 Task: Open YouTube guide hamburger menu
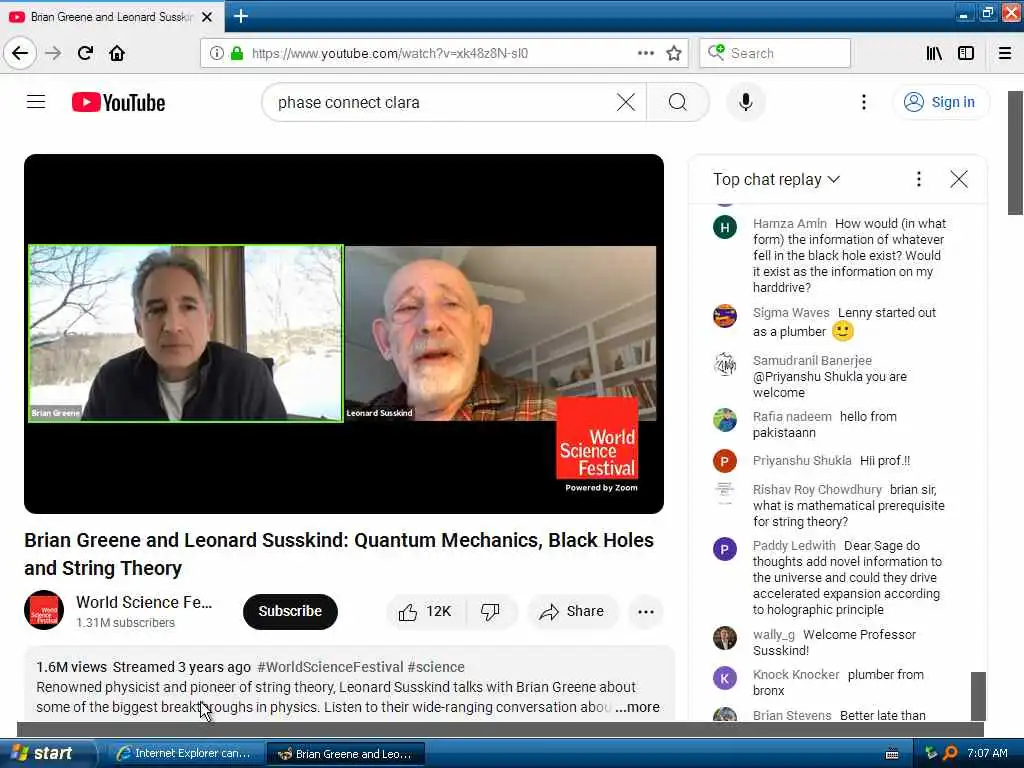[x=36, y=102]
